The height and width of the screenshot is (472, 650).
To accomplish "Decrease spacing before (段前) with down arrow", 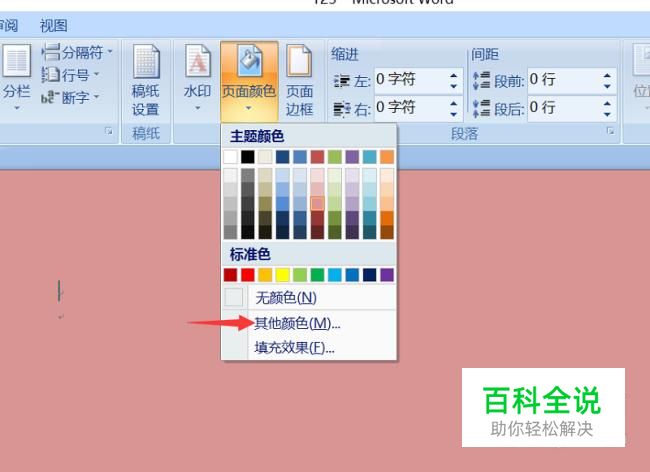I will point(607,86).
